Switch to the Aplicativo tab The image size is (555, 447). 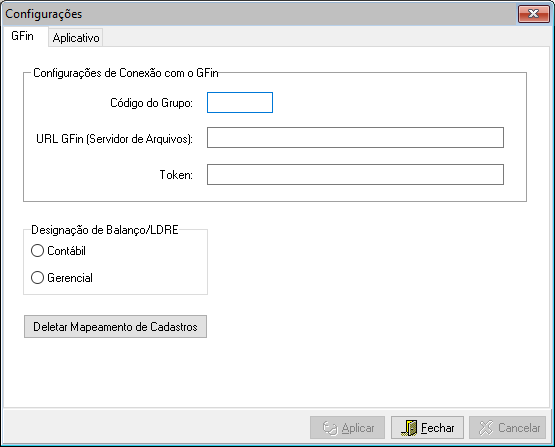(76, 38)
